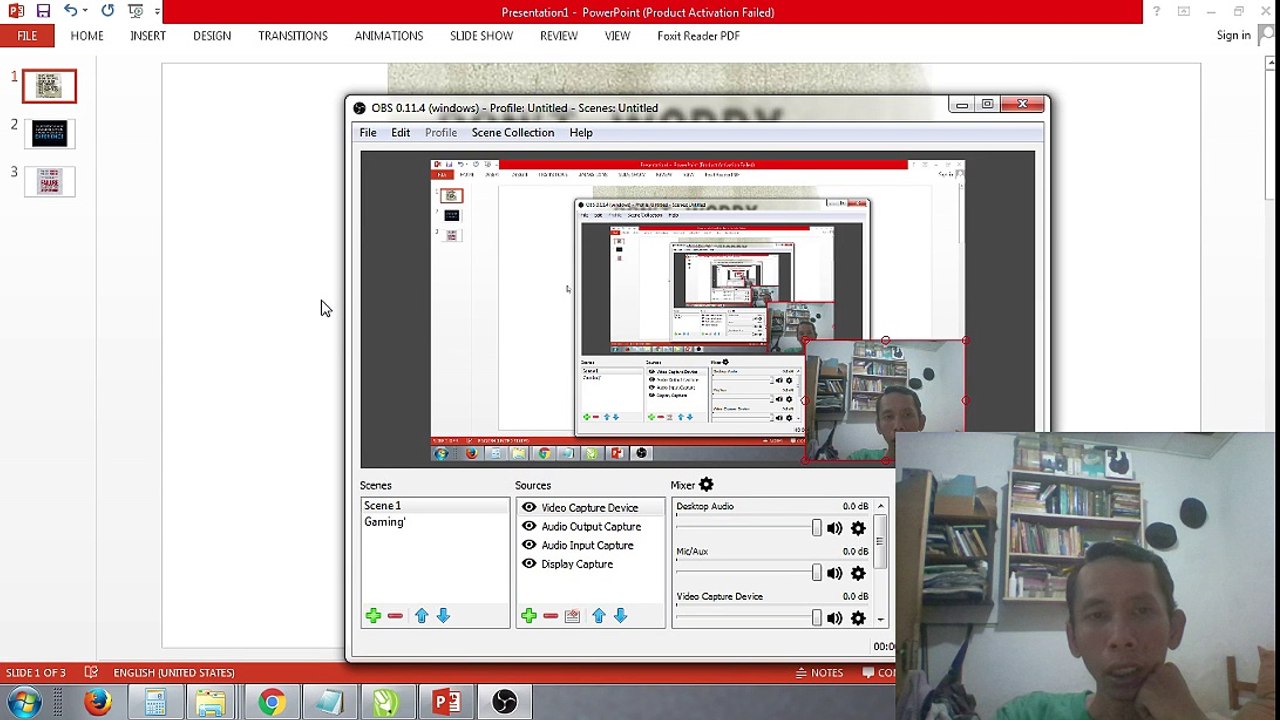Open CorelDRAW green icon on taskbar

click(386, 703)
